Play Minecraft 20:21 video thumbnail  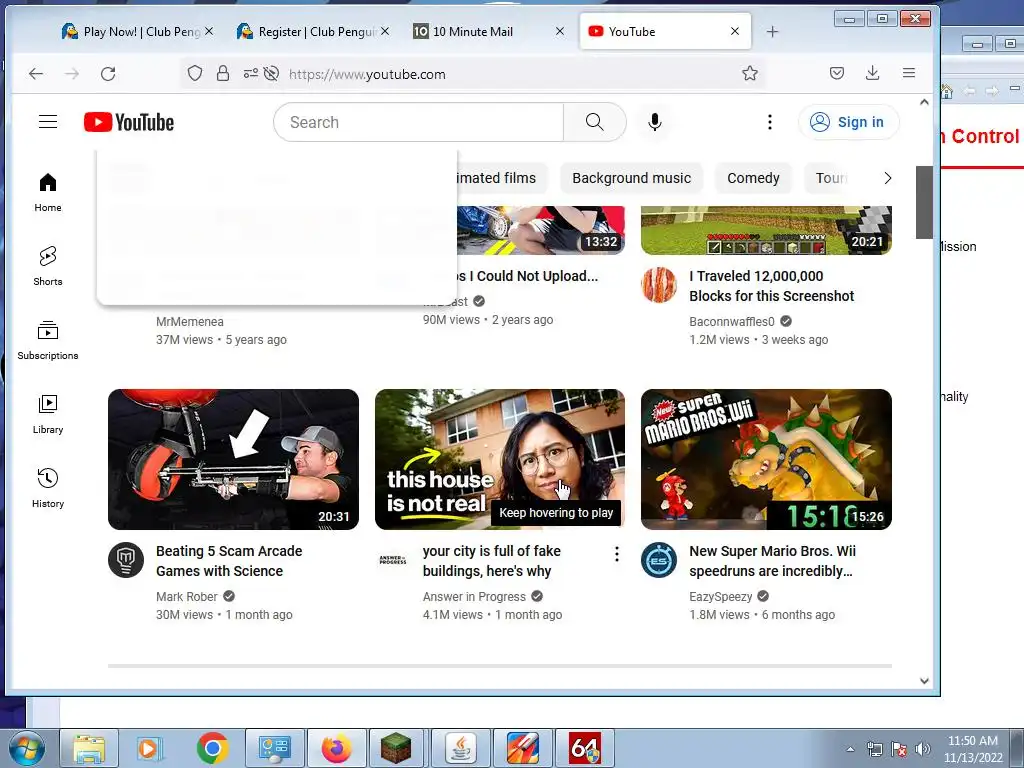[766, 230]
